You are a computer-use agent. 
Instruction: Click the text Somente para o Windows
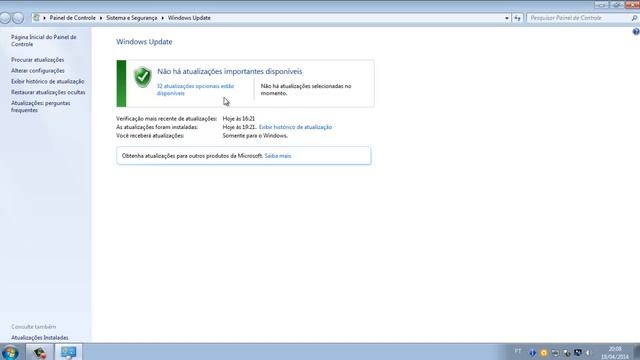255,136
